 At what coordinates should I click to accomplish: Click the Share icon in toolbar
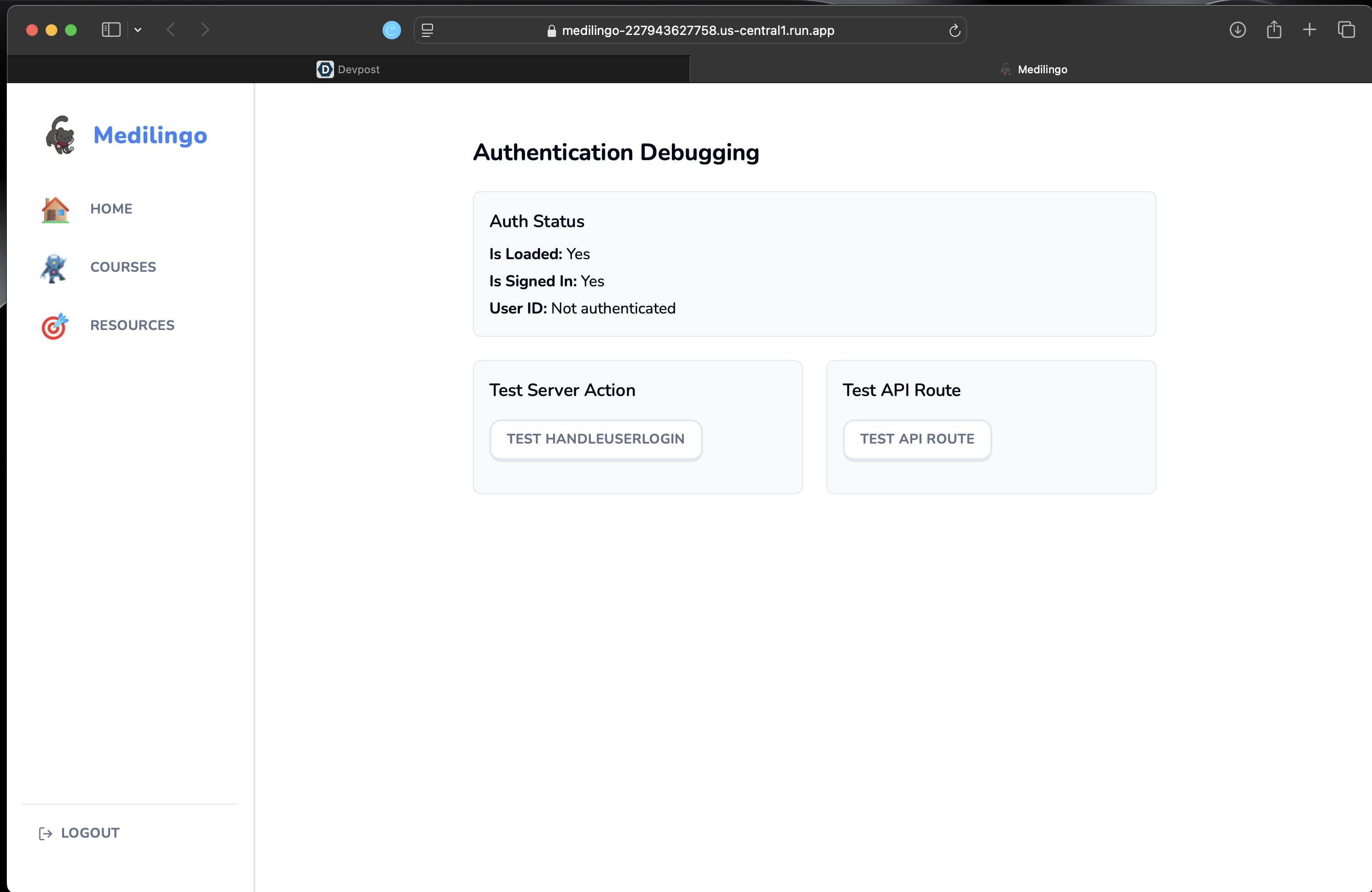1273,30
